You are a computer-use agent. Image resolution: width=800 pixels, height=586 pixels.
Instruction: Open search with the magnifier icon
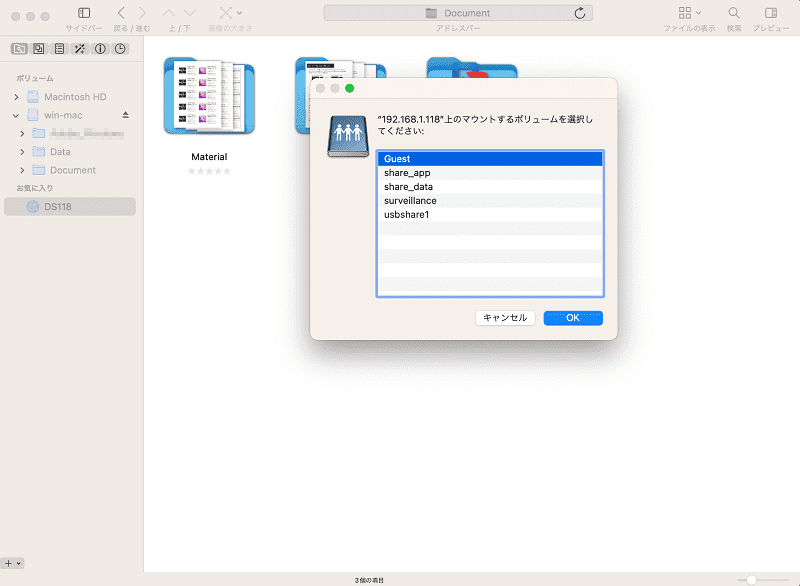point(734,13)
